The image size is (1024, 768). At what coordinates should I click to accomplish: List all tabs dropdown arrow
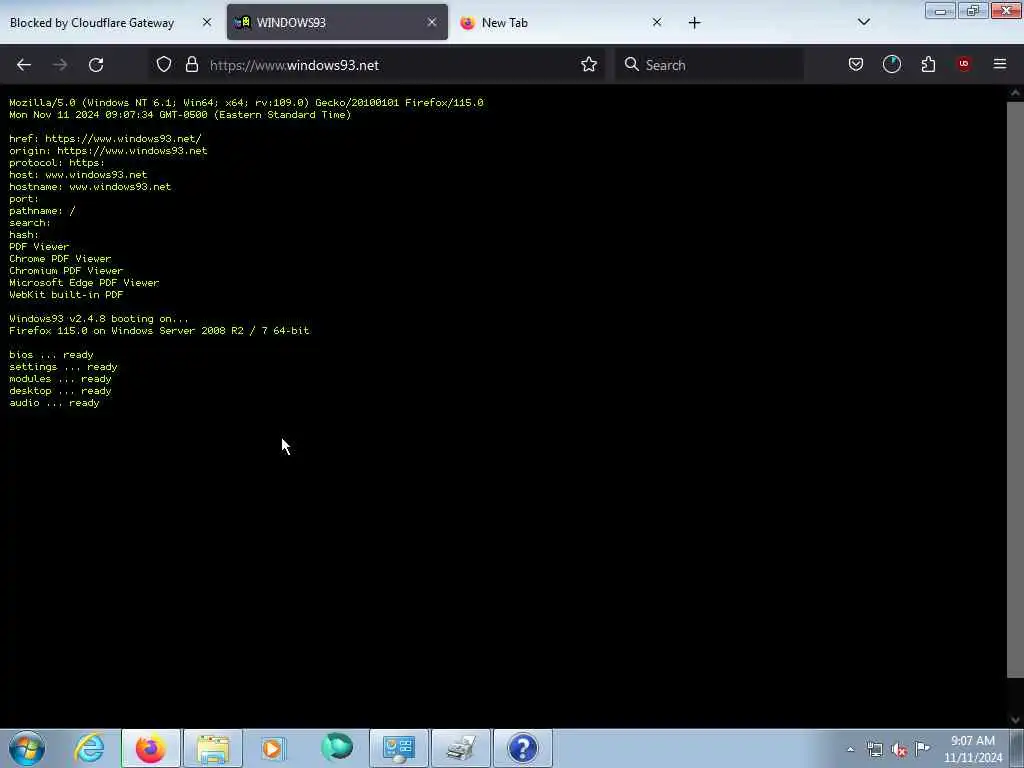863,22
